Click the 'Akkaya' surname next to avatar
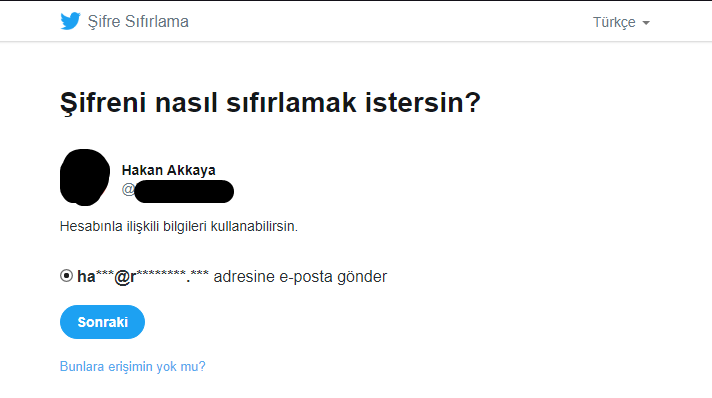The image size is (712, 398). [x=191, y=170]
